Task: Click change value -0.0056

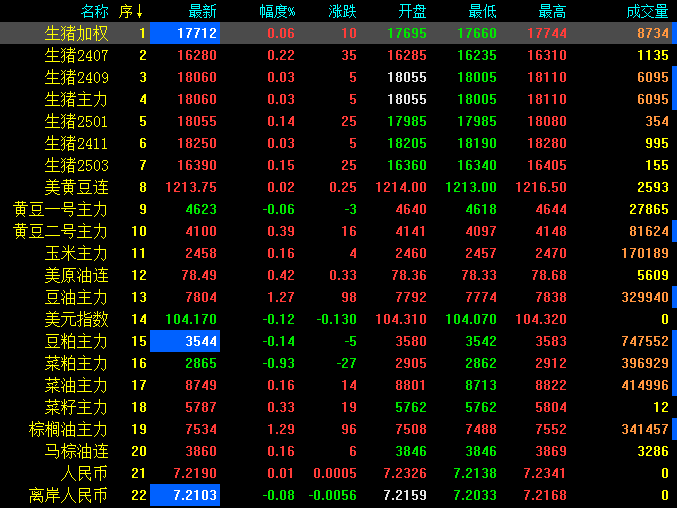Action: [x=333, y=495]
